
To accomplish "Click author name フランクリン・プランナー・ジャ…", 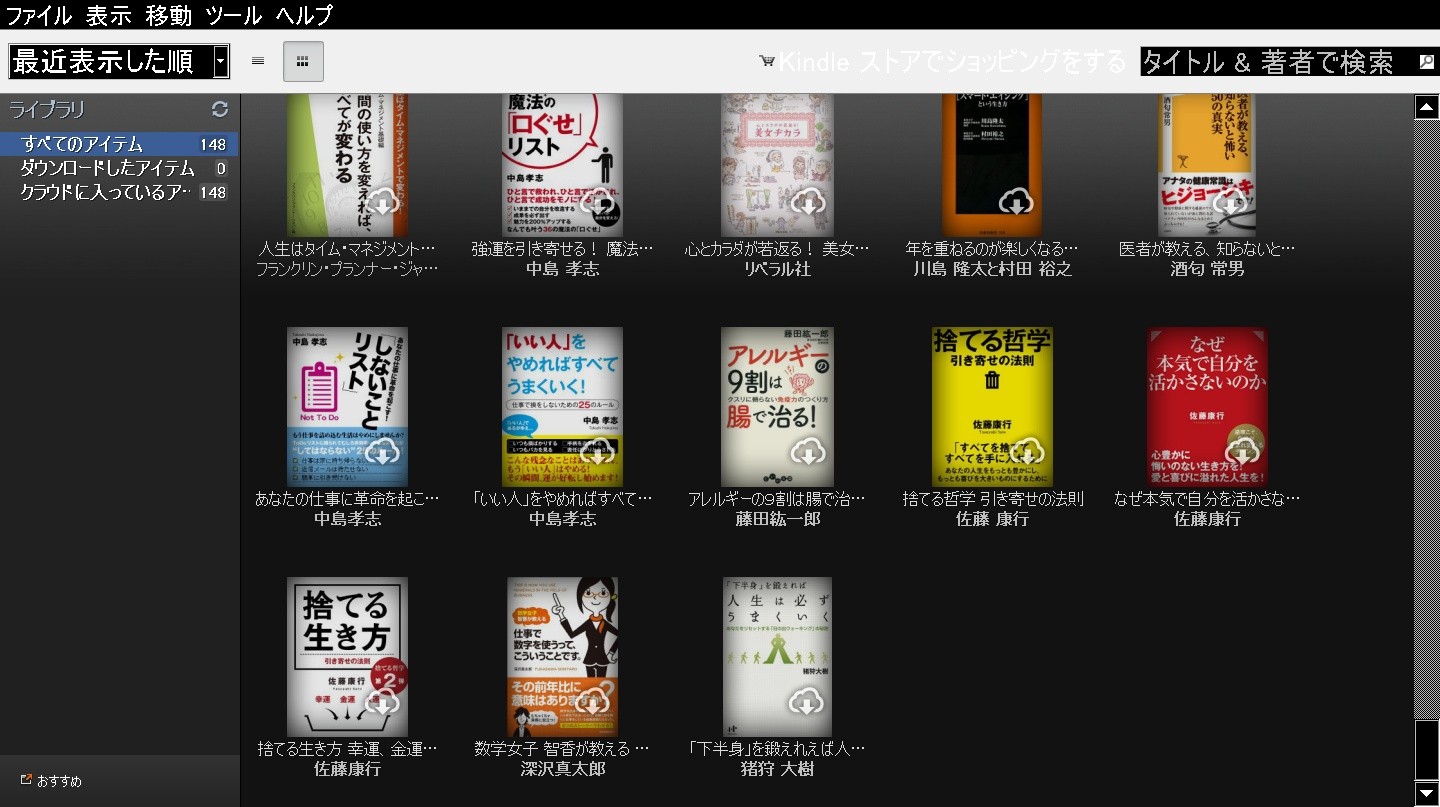I will coord(347,269).
